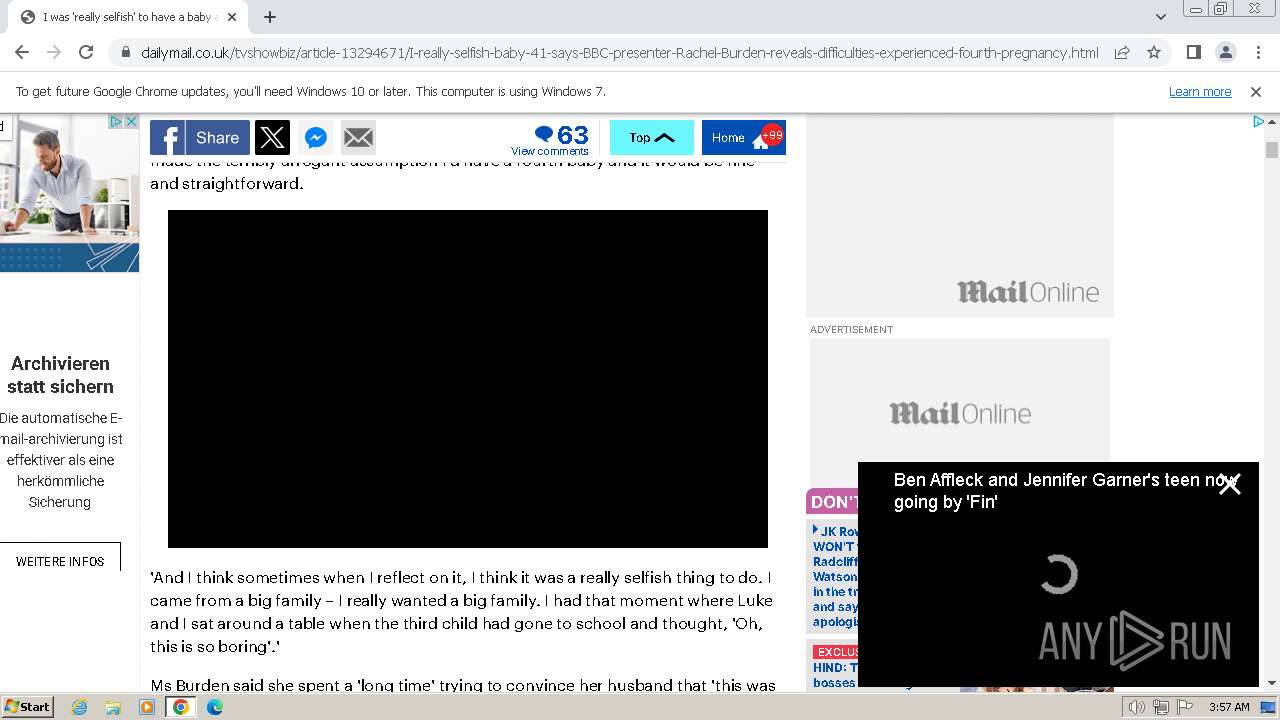Go back to the previous page

point(22,52)
